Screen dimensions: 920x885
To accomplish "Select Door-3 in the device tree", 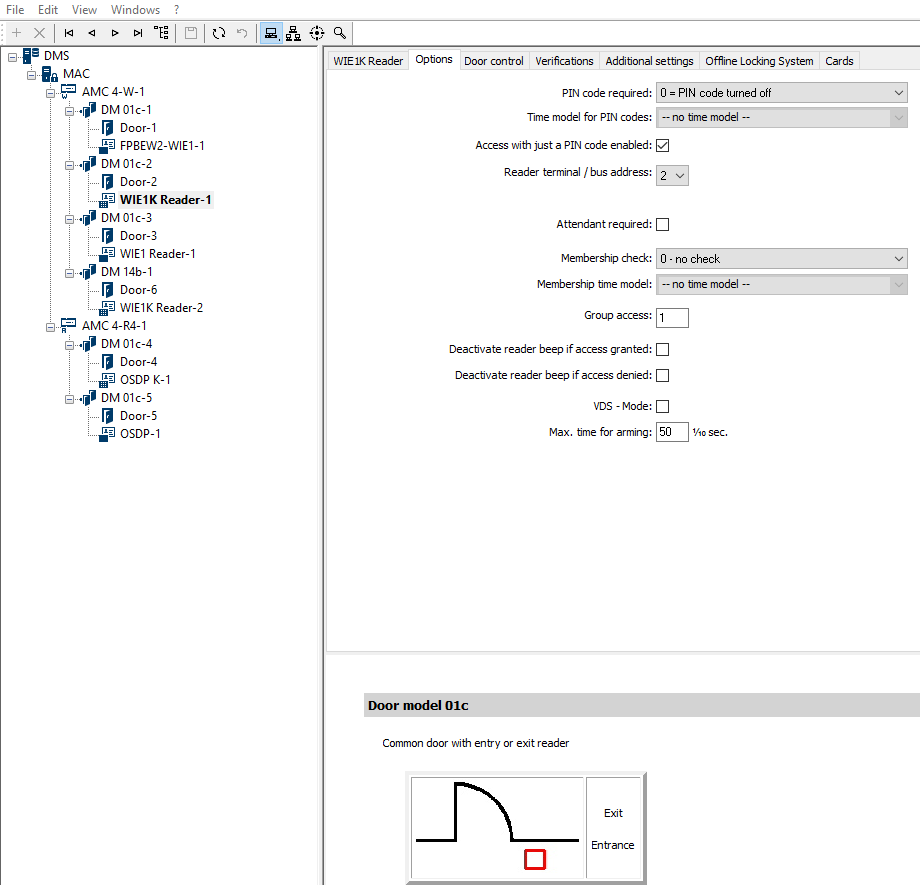I will click(x=138, y=236).
